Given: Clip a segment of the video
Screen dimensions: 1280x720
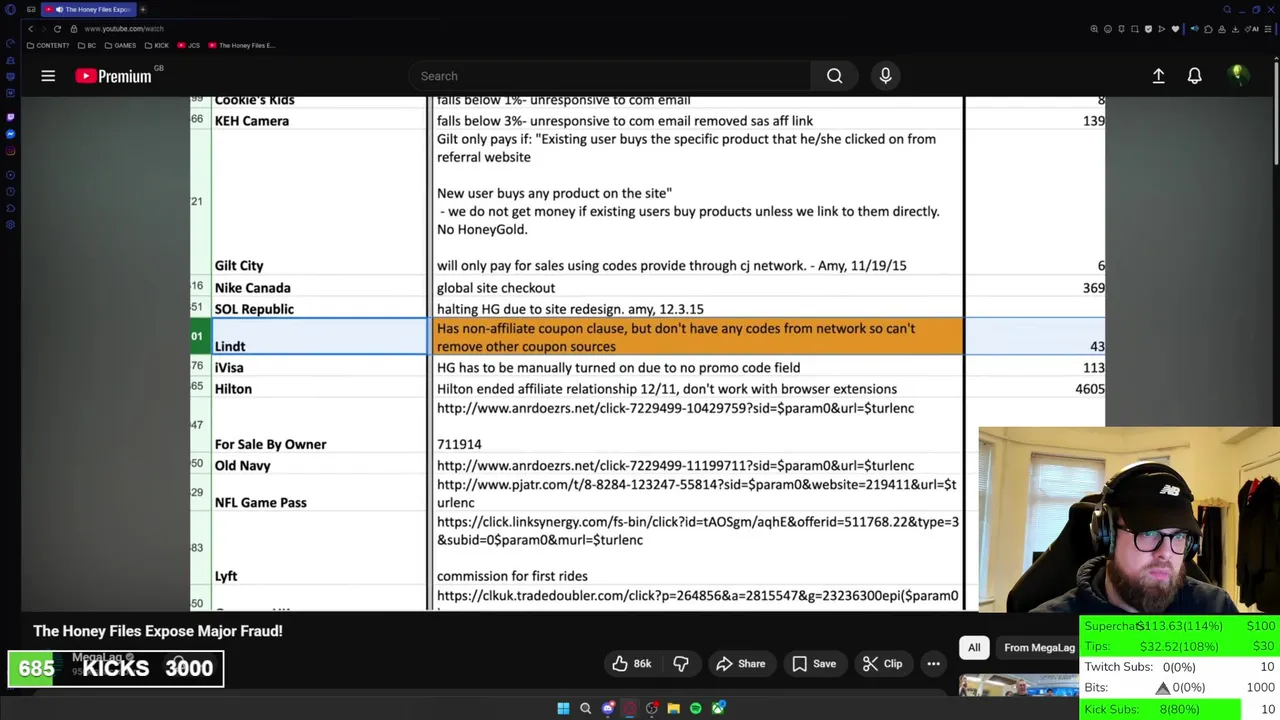Looking at the screenshot, I should (883, 664).
